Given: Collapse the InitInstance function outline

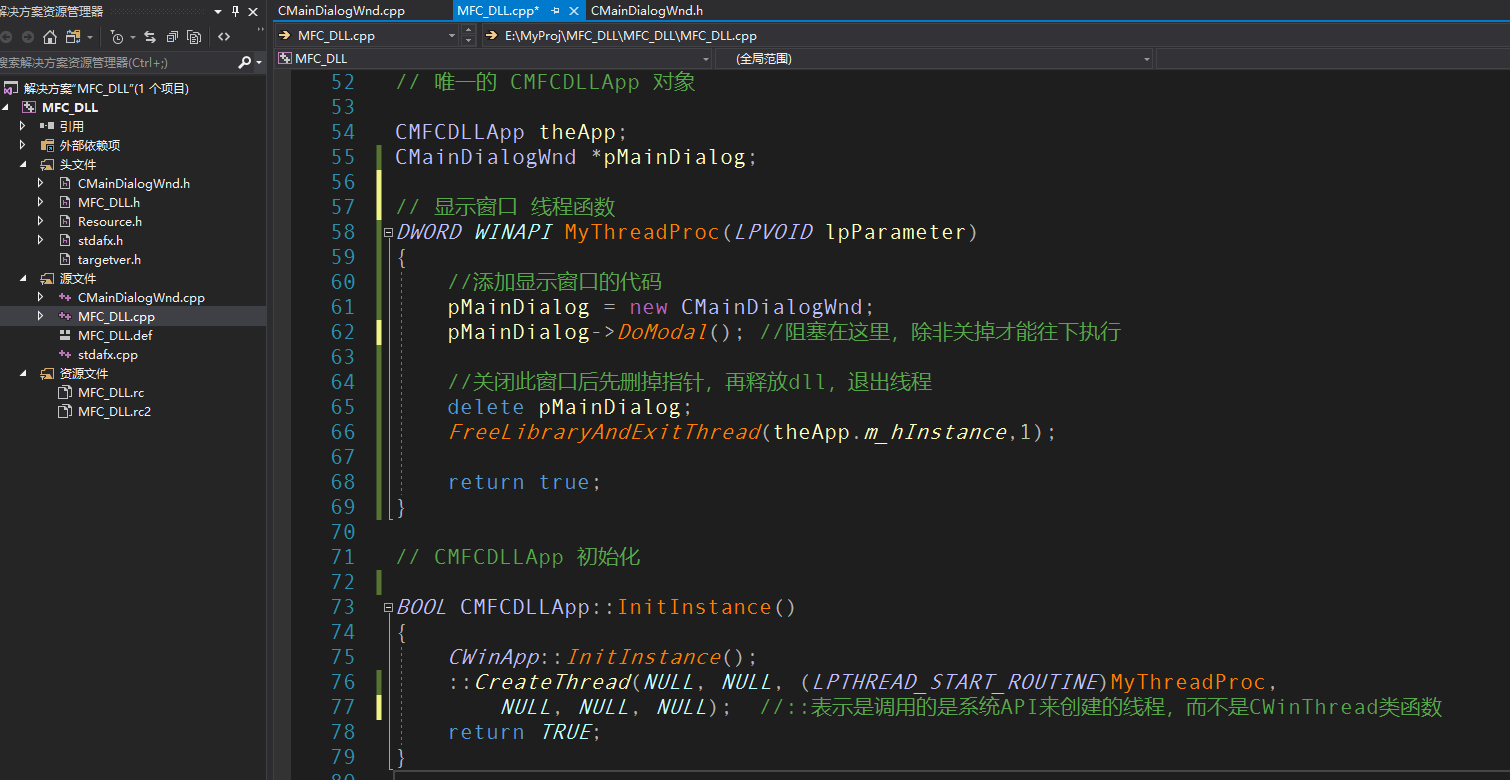Looking at the screenshot, I should pyautogui.click(x=388, y=607).
